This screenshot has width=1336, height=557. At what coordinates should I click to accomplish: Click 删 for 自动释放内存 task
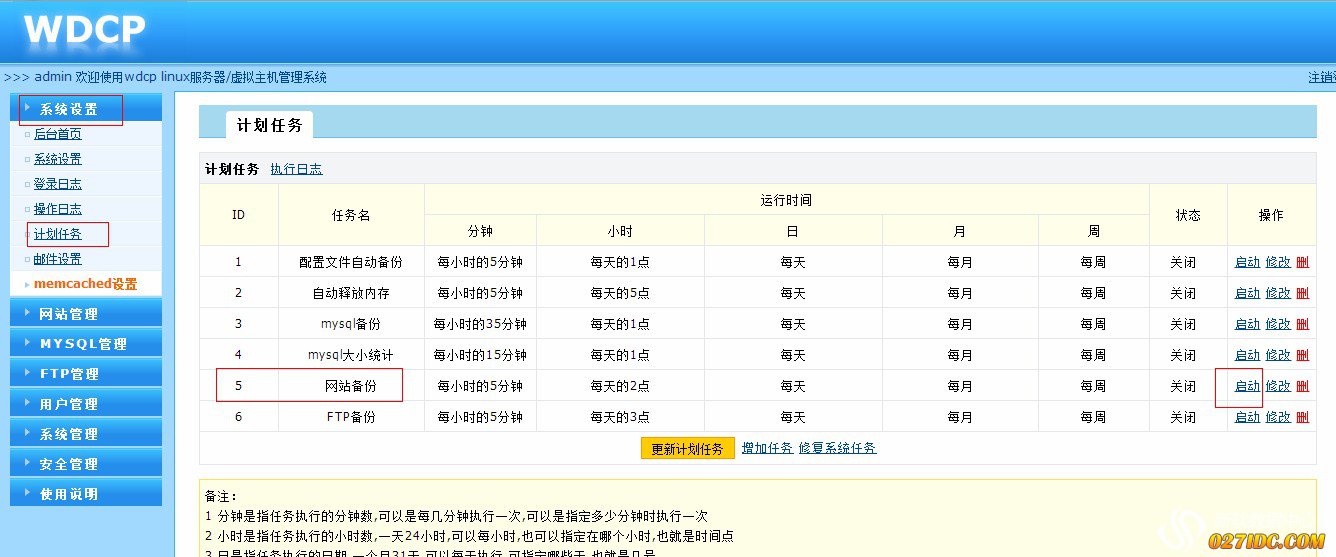click(x=1302, y=293)
